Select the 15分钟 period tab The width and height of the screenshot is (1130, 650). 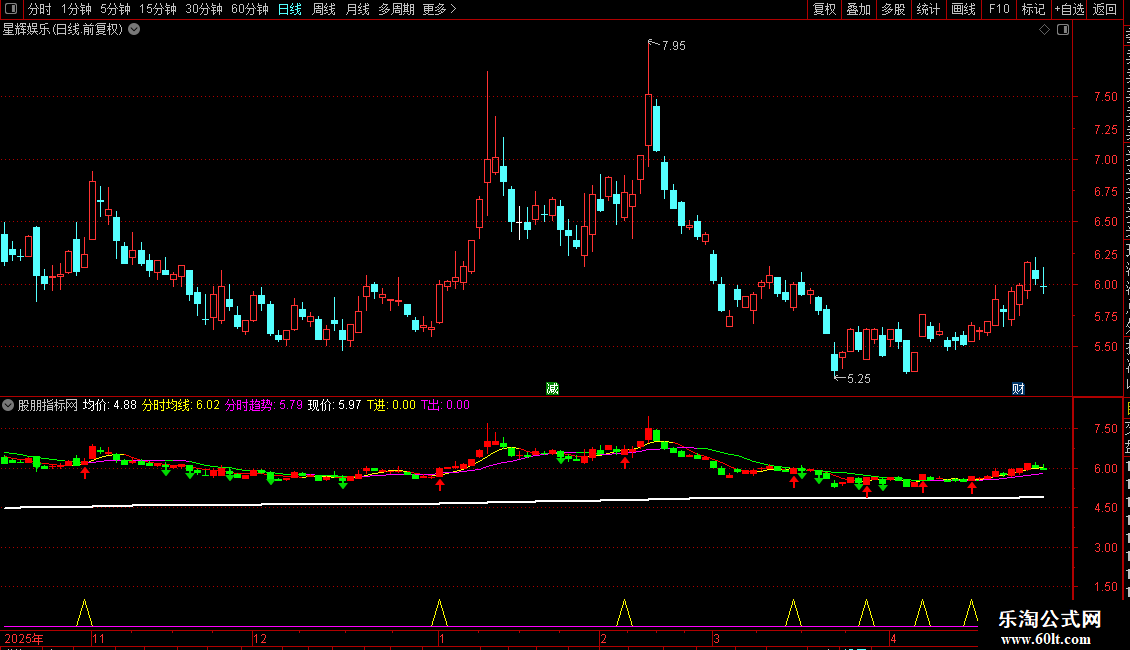click(158, 9)
